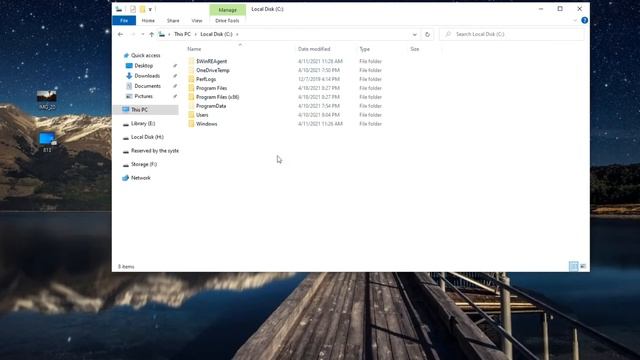This screenshot has width=640, height=360.
Task: Open Customize Quick Access Toolbar dropdown
Action: [150, 9]
